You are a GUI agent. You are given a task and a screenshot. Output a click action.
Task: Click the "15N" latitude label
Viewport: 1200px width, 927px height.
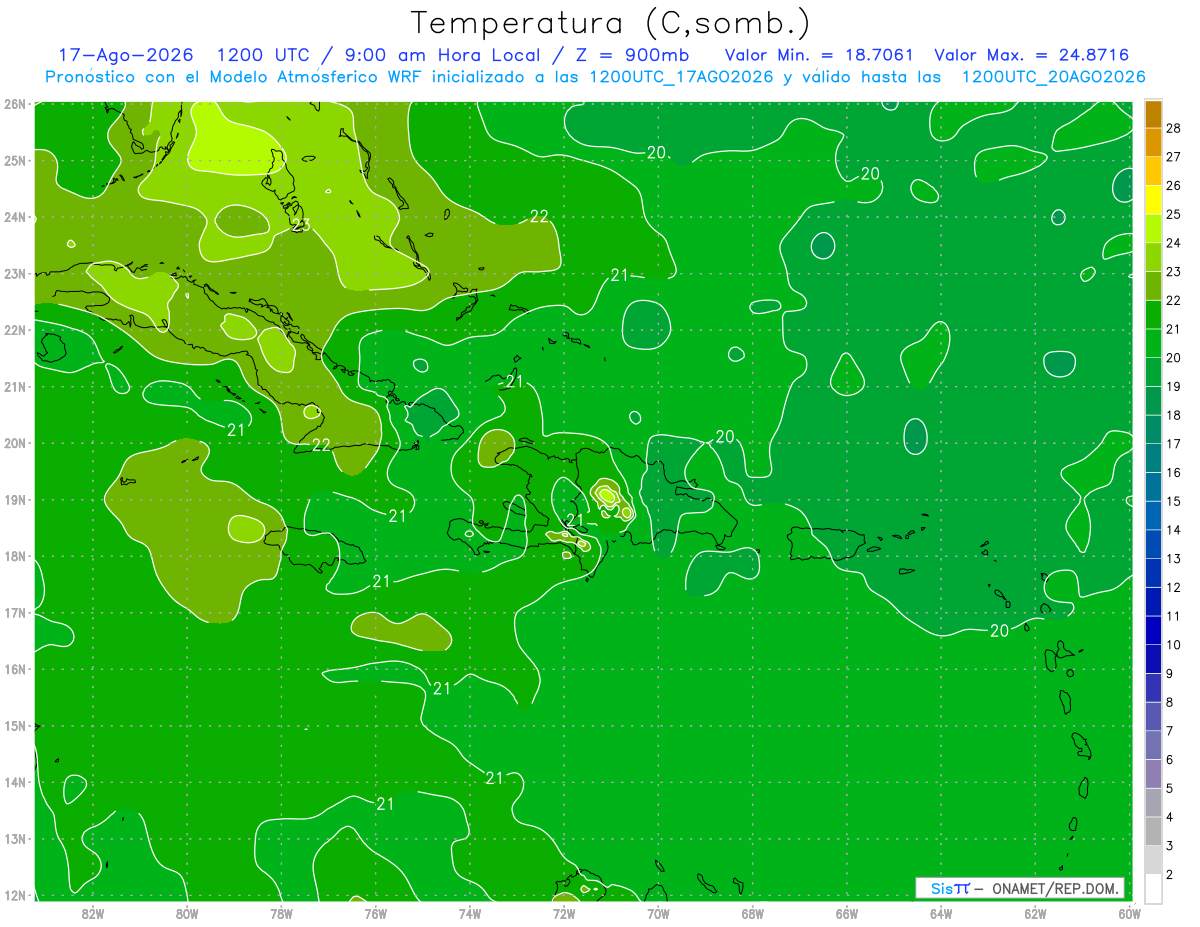click(x=14, y=725)
